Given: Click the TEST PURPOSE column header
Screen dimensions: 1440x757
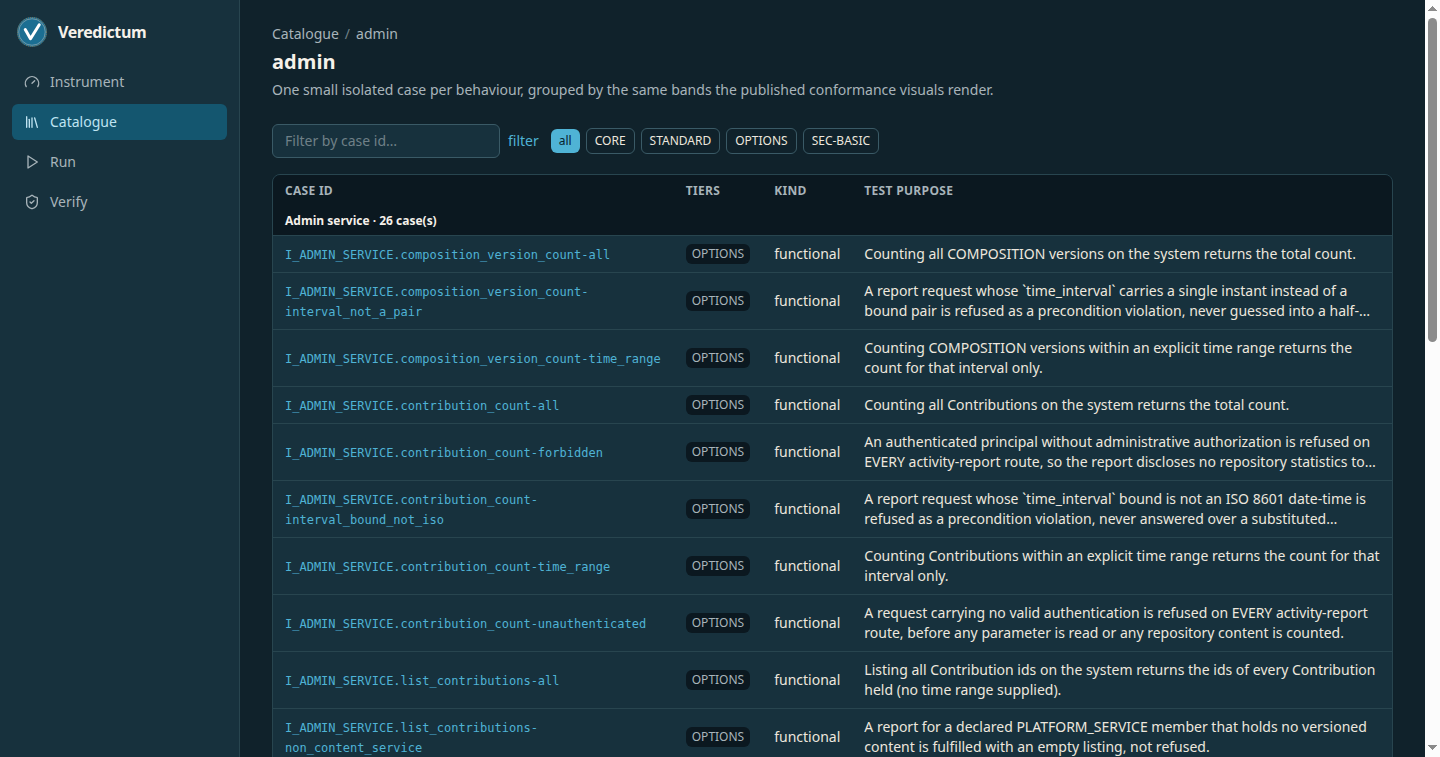Looking at the screenshot, I should [909, 190].
